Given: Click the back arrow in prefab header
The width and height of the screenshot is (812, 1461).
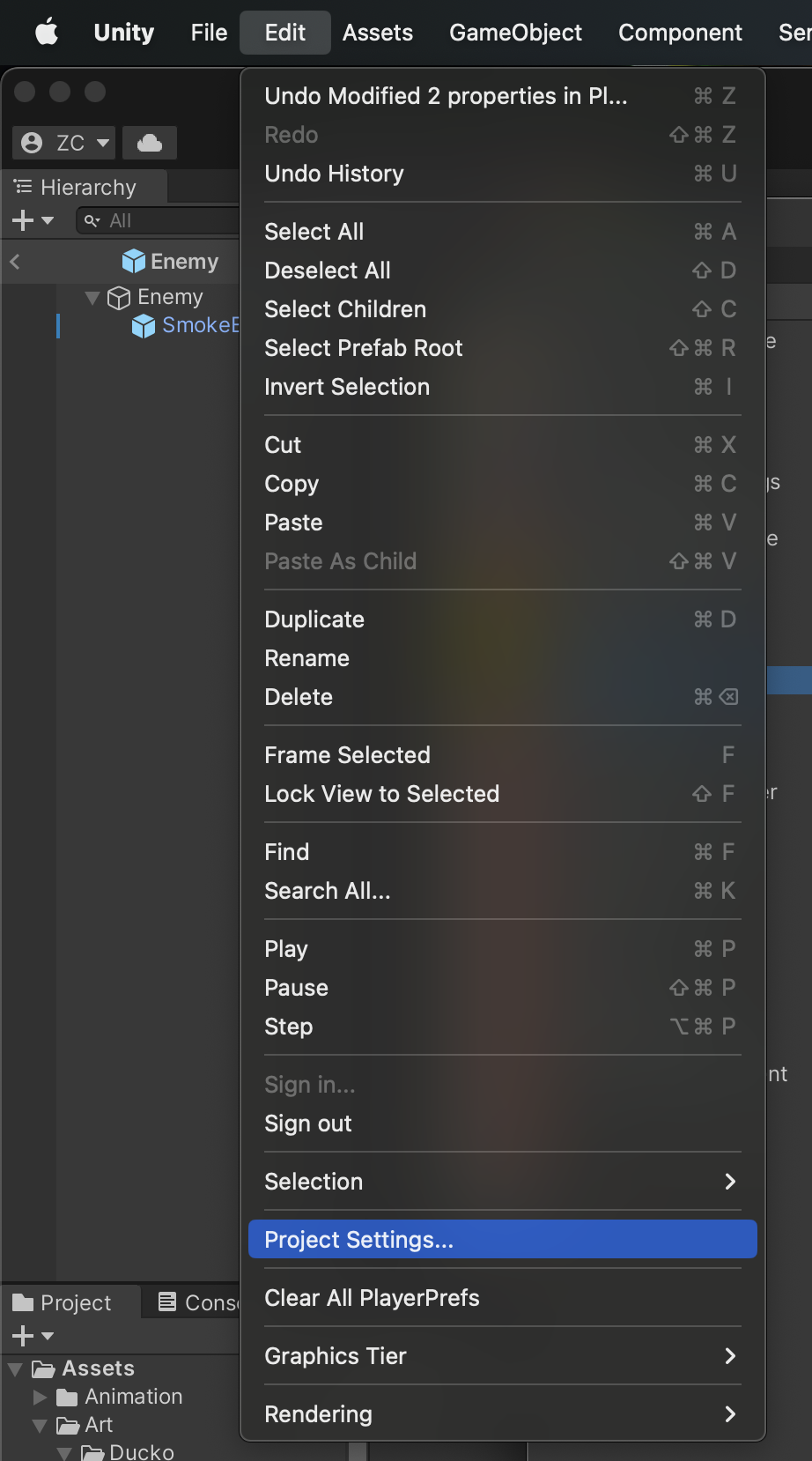Looking at the screenshot, I should (15, 261).
